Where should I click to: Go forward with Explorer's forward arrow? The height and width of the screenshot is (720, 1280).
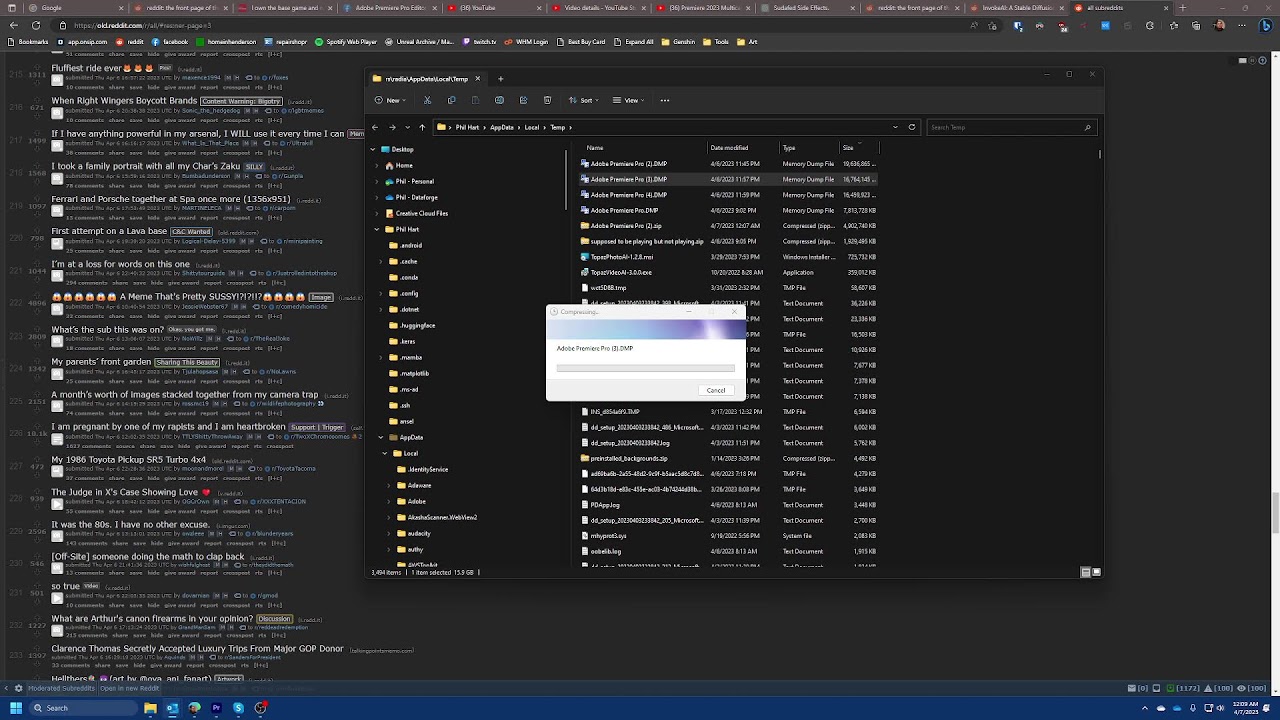391,127
